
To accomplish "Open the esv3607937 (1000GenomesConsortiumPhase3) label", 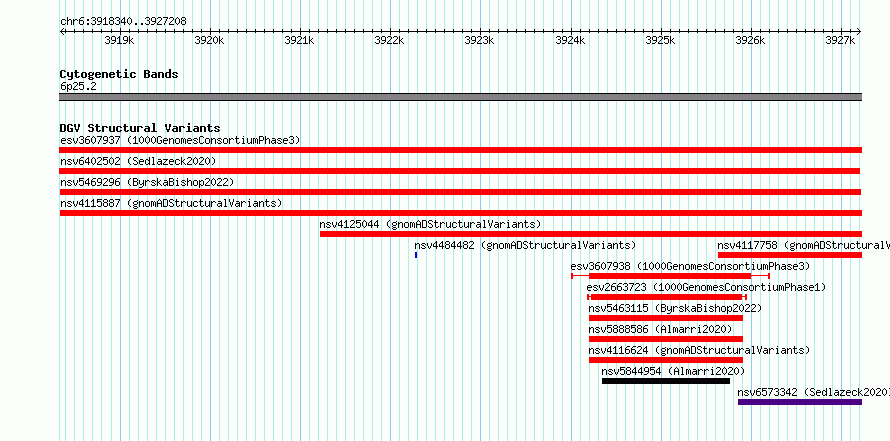I will point(180,140).
